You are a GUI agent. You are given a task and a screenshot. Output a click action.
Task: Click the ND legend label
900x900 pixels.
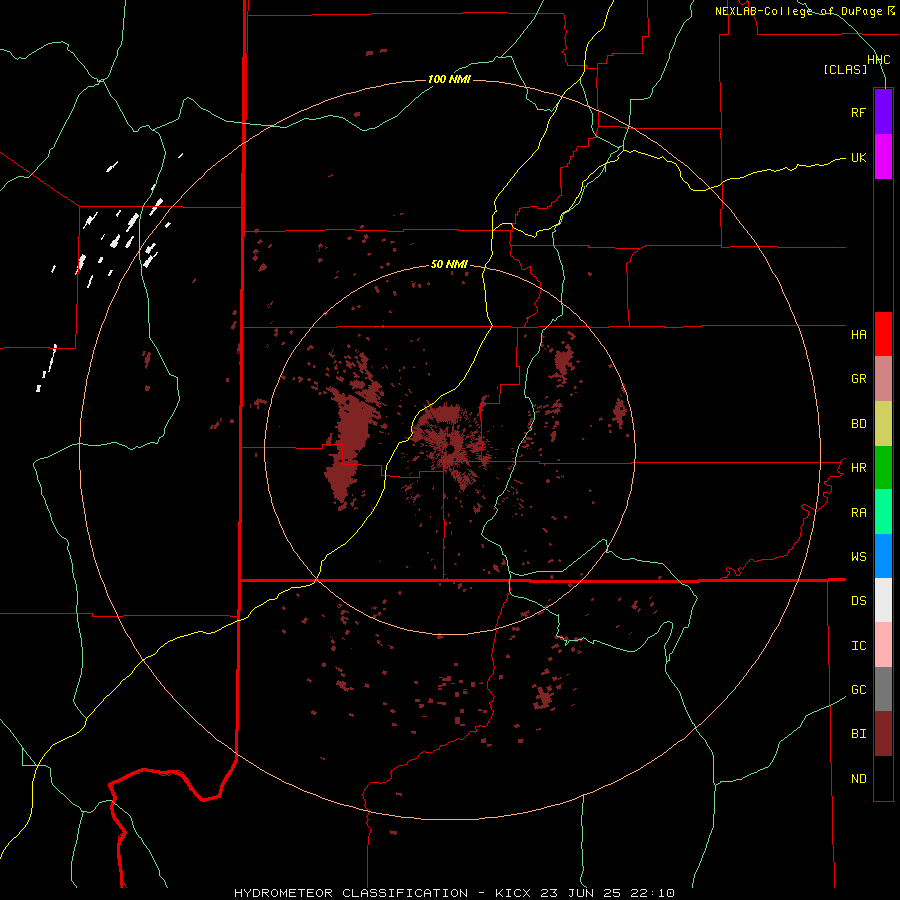(x=858, y=779)
